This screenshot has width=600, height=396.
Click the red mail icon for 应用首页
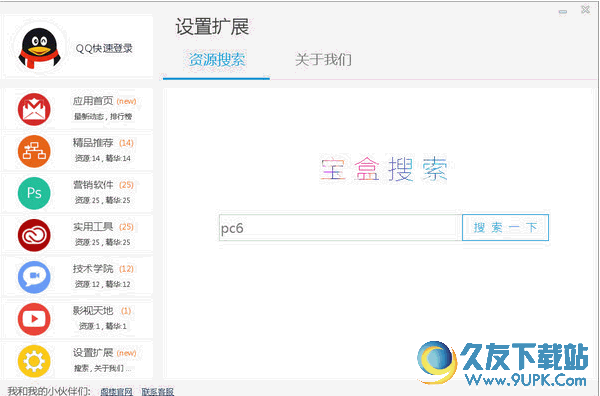pyautogui.click(x=34, y=109)
